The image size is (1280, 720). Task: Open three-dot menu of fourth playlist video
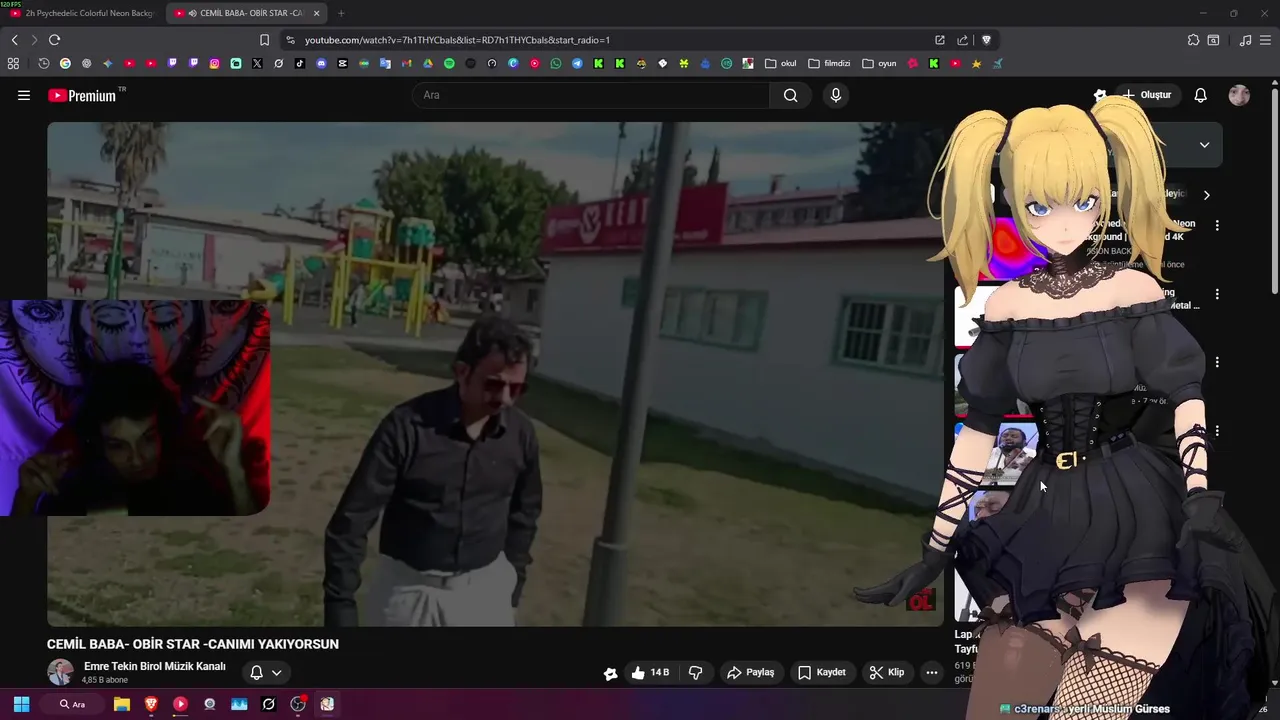coord(1217,431)
